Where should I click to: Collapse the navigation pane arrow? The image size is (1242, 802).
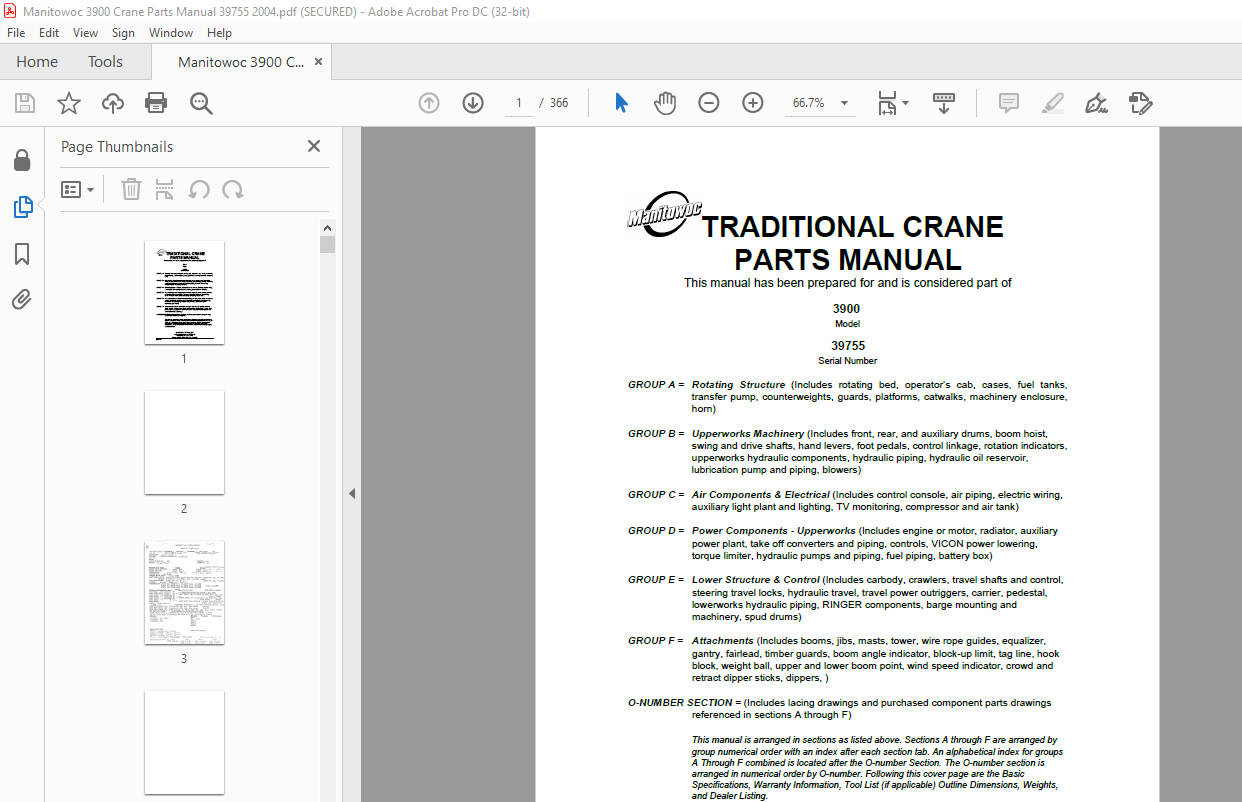coord(352,493)
